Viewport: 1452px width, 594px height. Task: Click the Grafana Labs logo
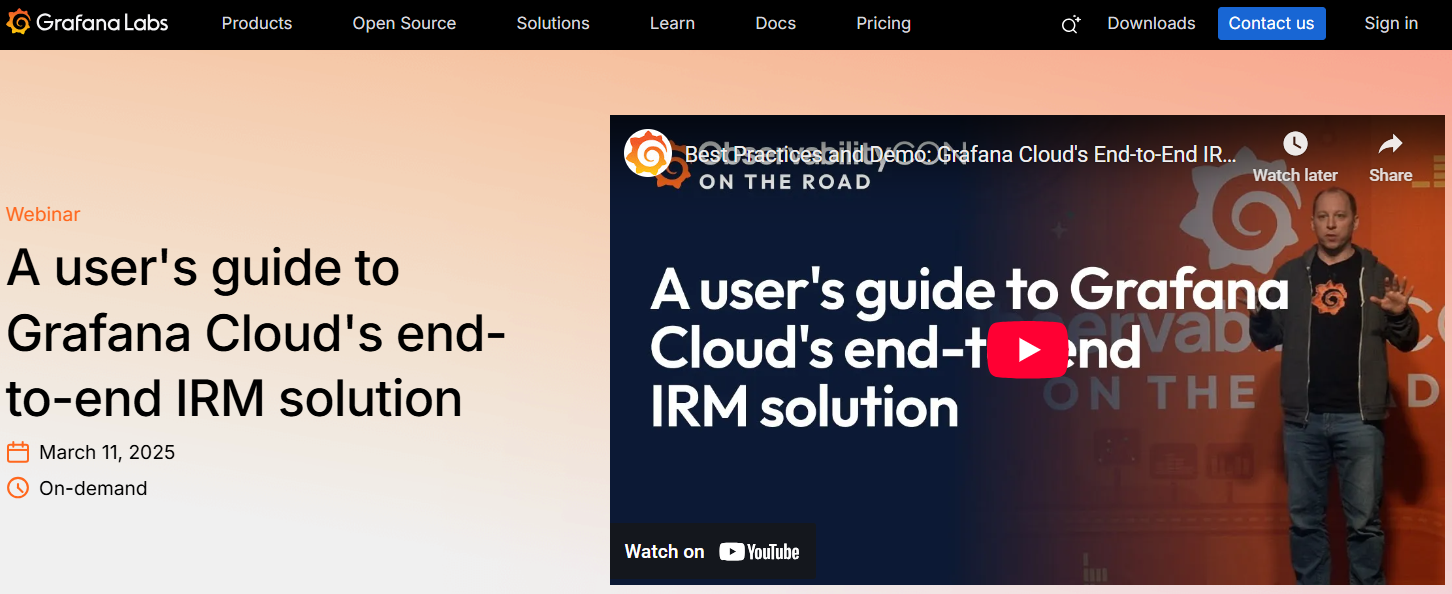tap(87, 23)
